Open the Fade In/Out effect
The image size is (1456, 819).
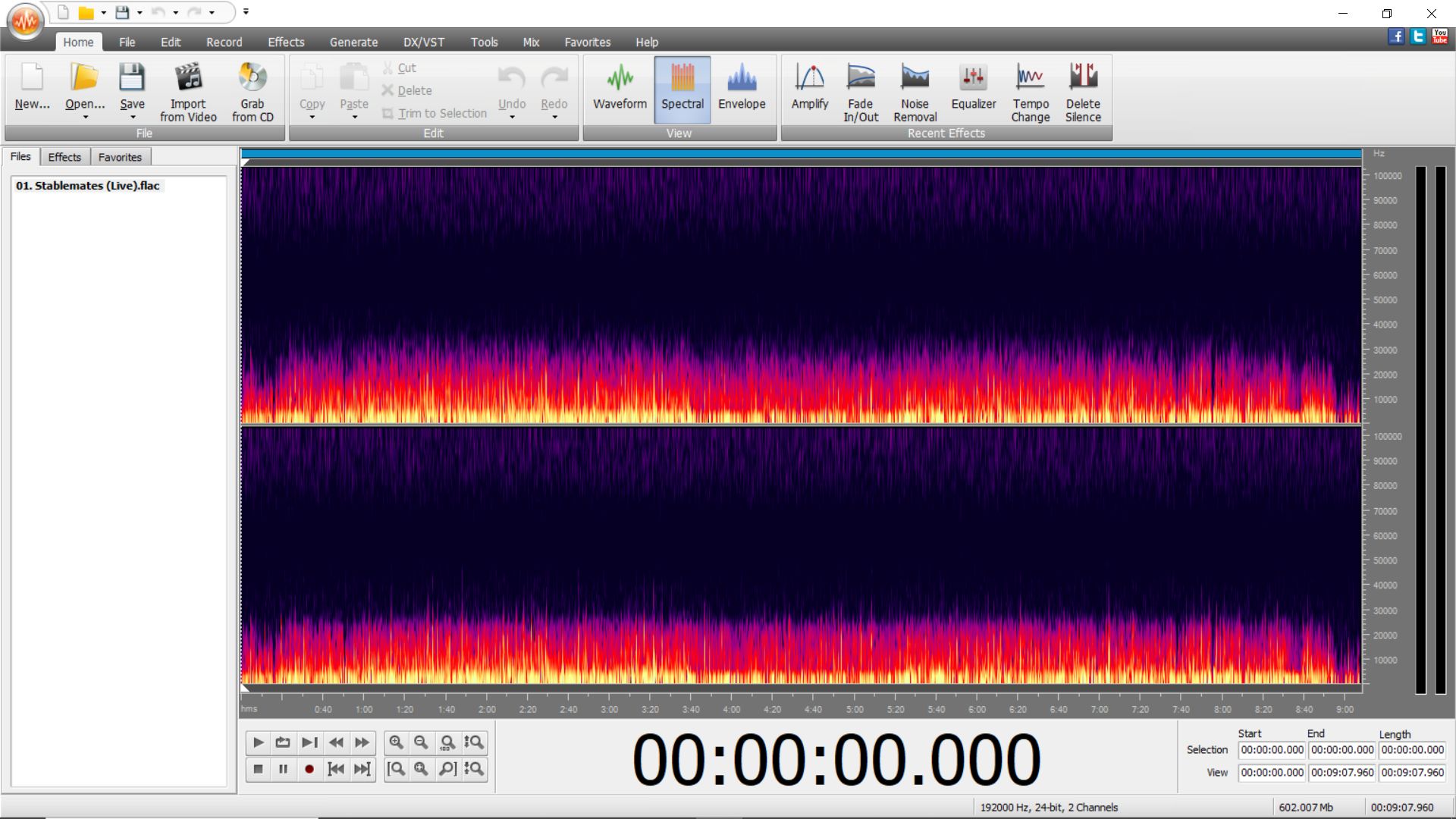coord(861,92)
